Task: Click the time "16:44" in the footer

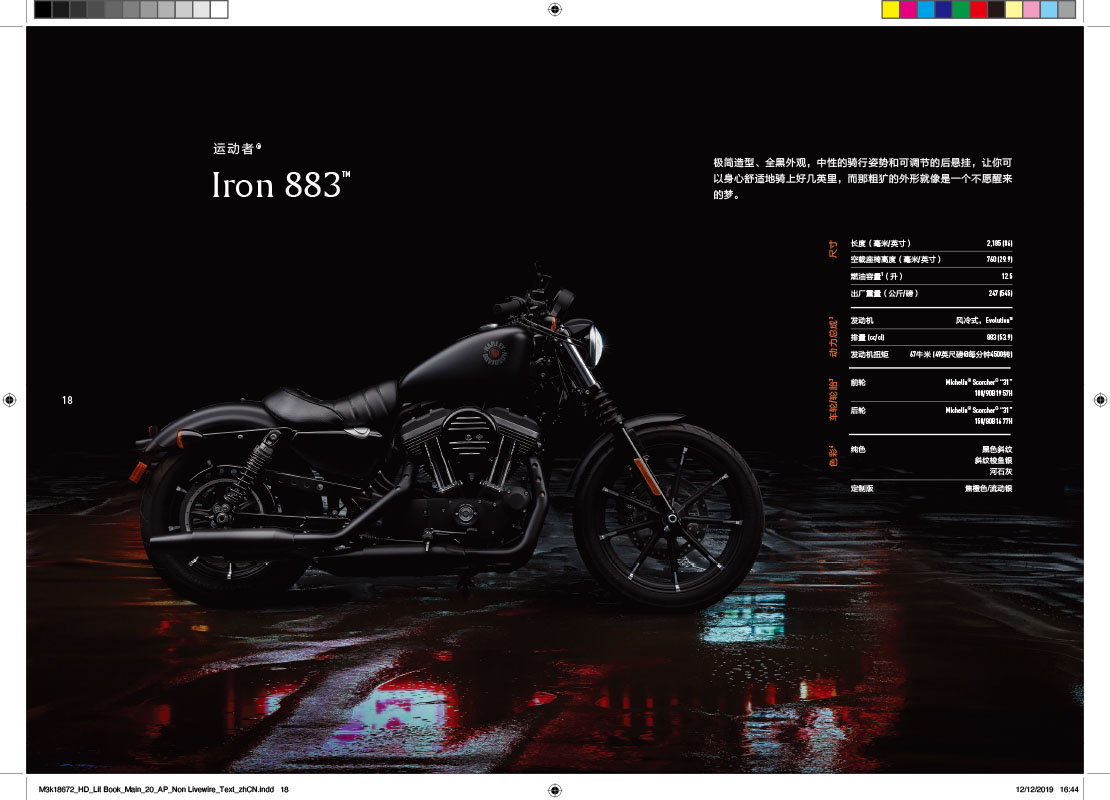Action: tap(1070, 789)
